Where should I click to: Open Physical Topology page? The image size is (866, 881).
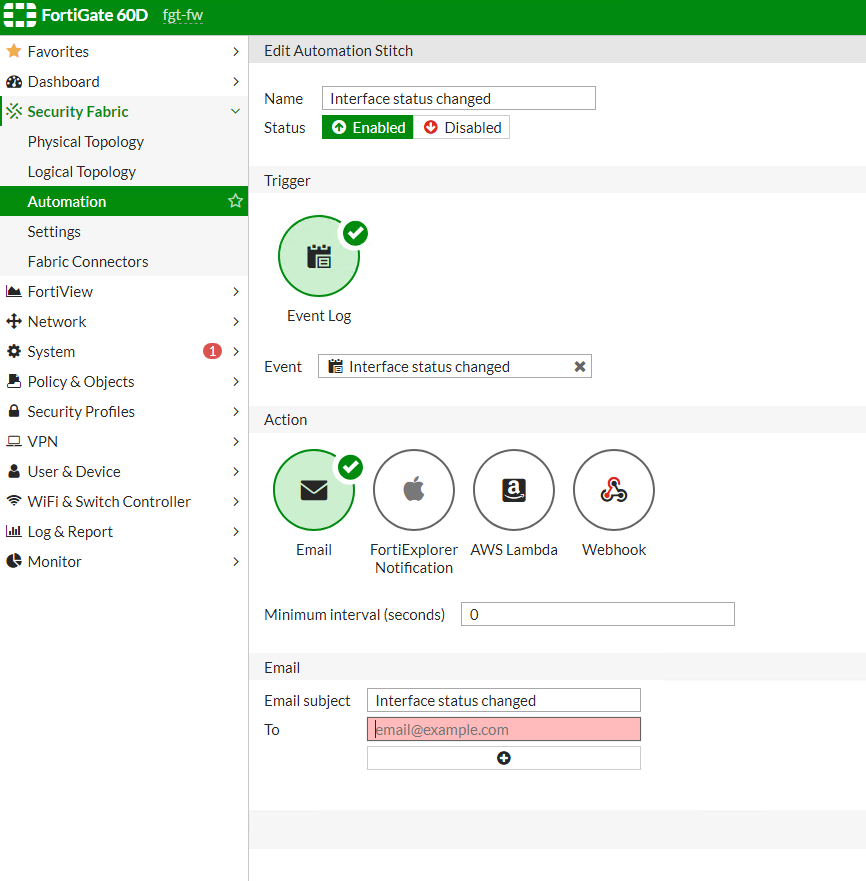[86, 142]
